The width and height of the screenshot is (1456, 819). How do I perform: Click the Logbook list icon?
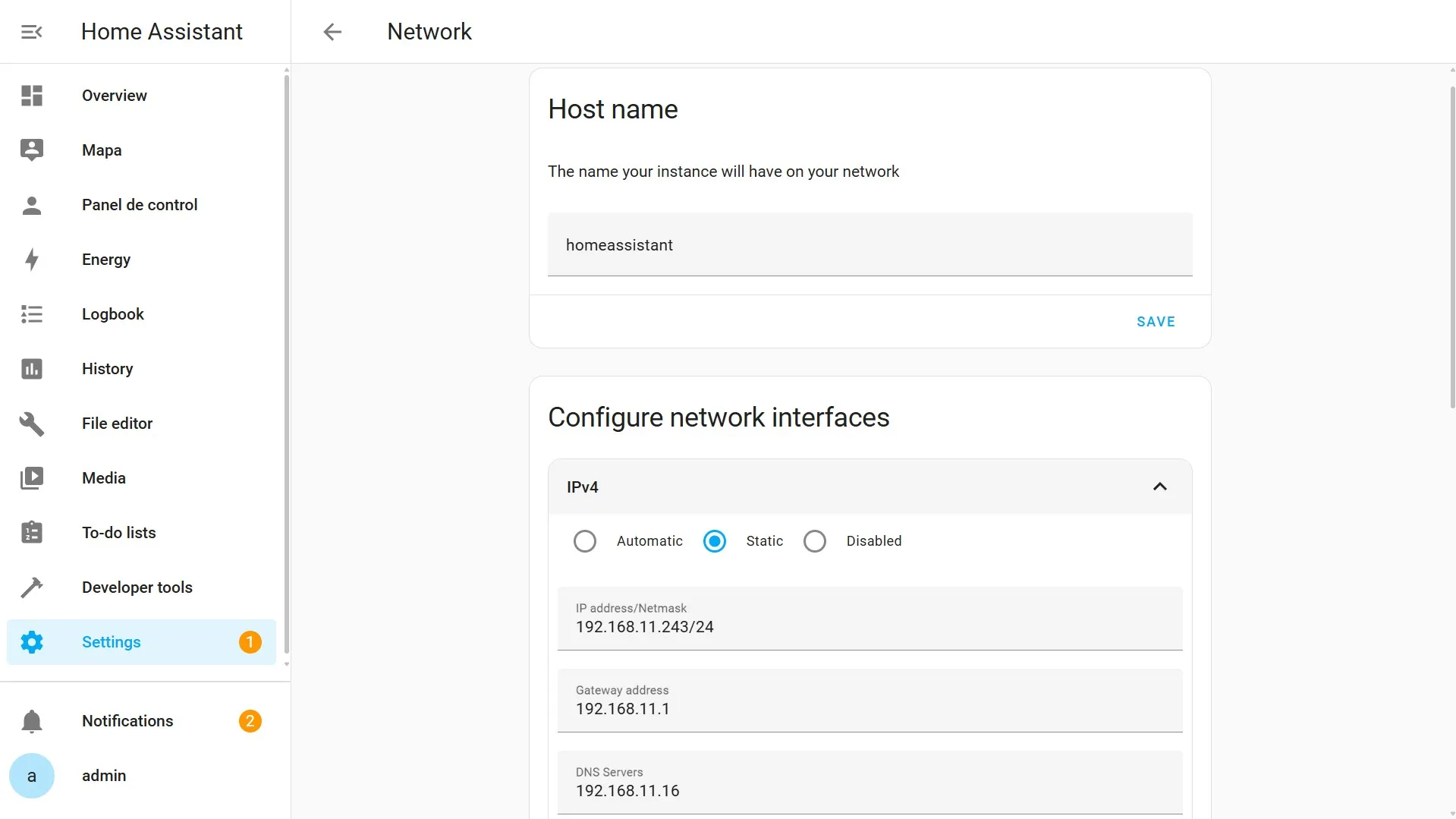tap(32, 314)
